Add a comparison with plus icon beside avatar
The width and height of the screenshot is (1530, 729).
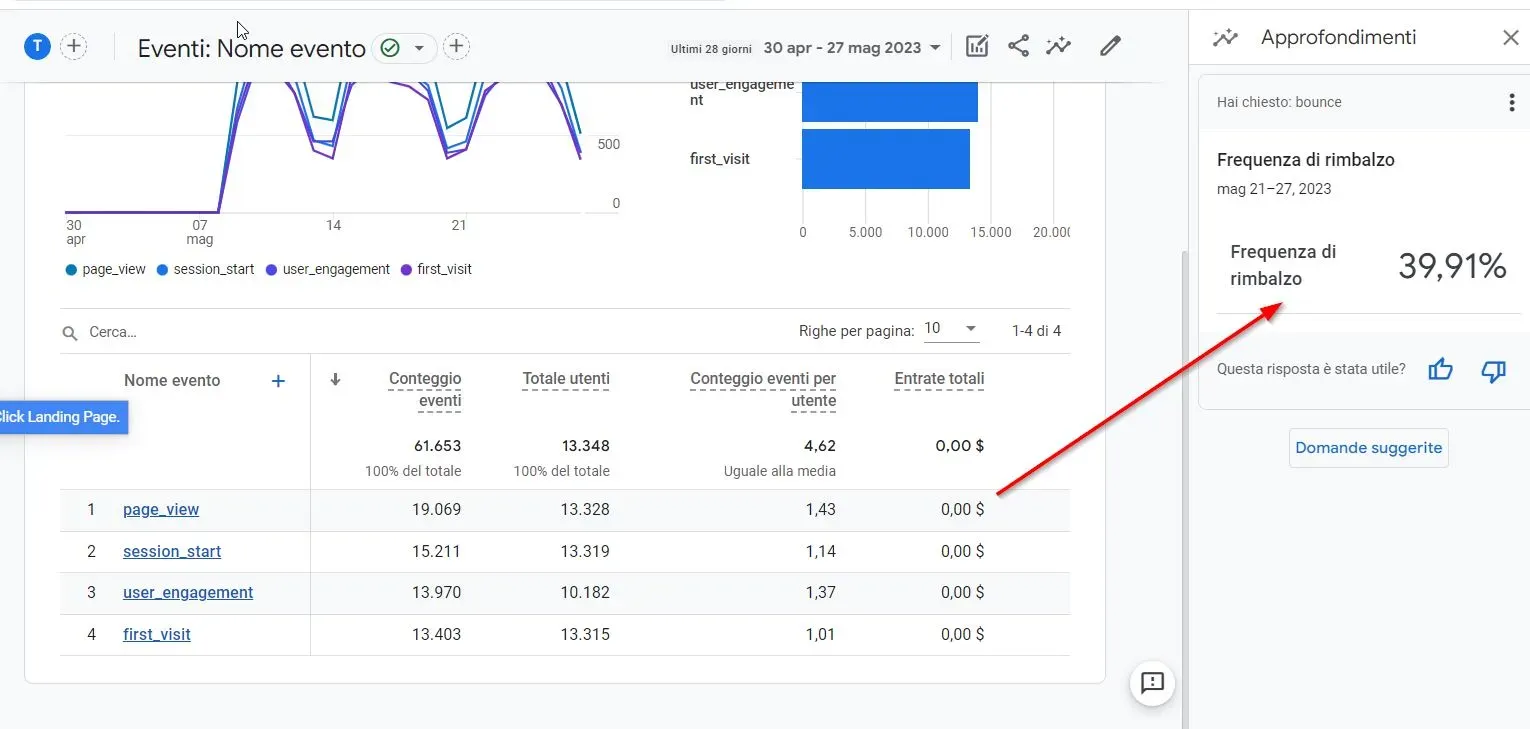74,46
